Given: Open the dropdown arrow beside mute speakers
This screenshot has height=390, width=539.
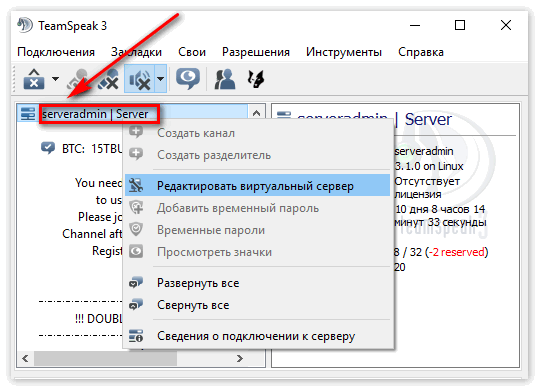Looking at the screenshot, I should point(161,79).
